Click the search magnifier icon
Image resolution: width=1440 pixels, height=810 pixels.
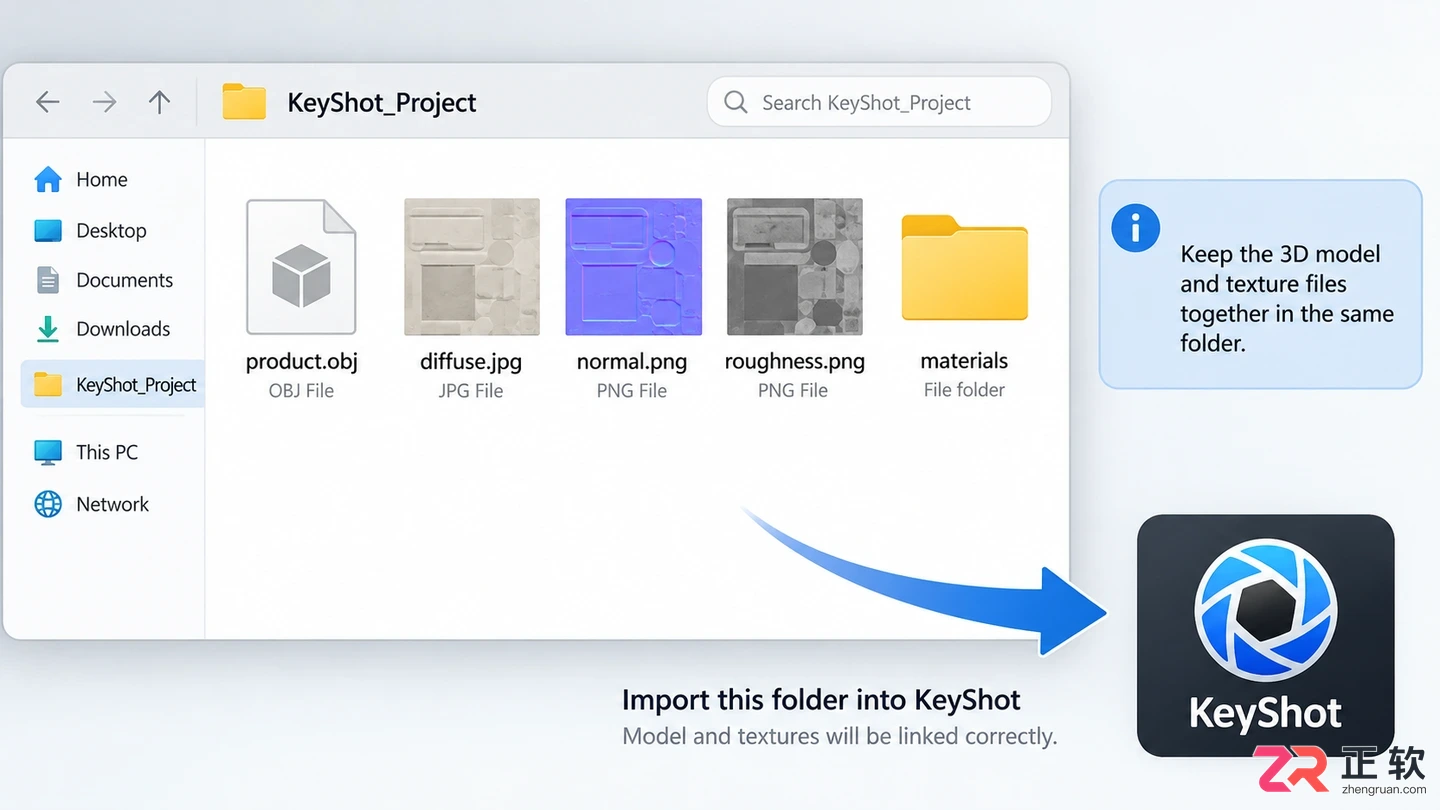coord(736,102)
